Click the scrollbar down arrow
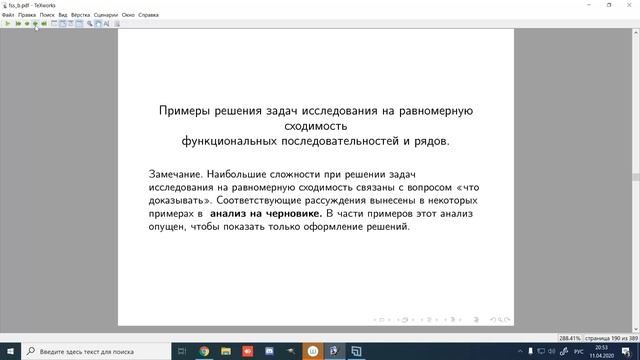 point(636,329)
